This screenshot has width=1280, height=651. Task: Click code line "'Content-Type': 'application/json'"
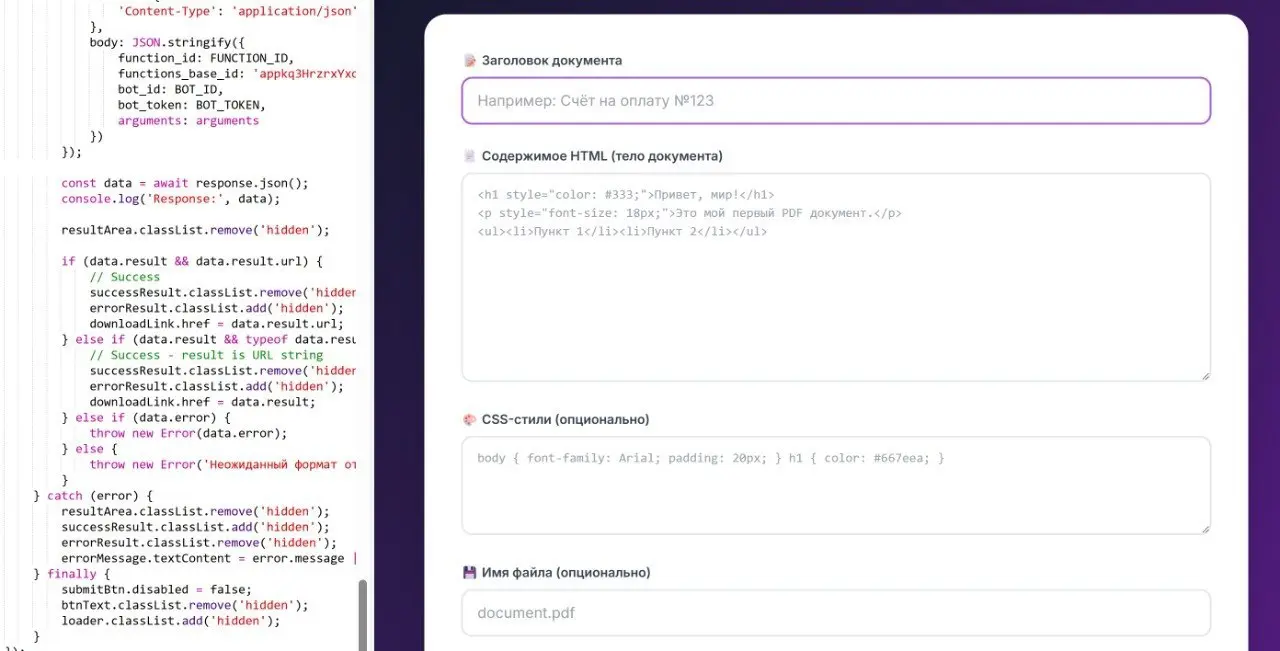[x=238, y=12]
